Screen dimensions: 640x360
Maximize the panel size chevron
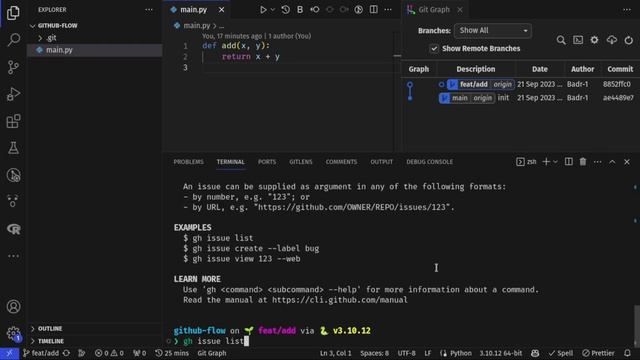[612, 162]
